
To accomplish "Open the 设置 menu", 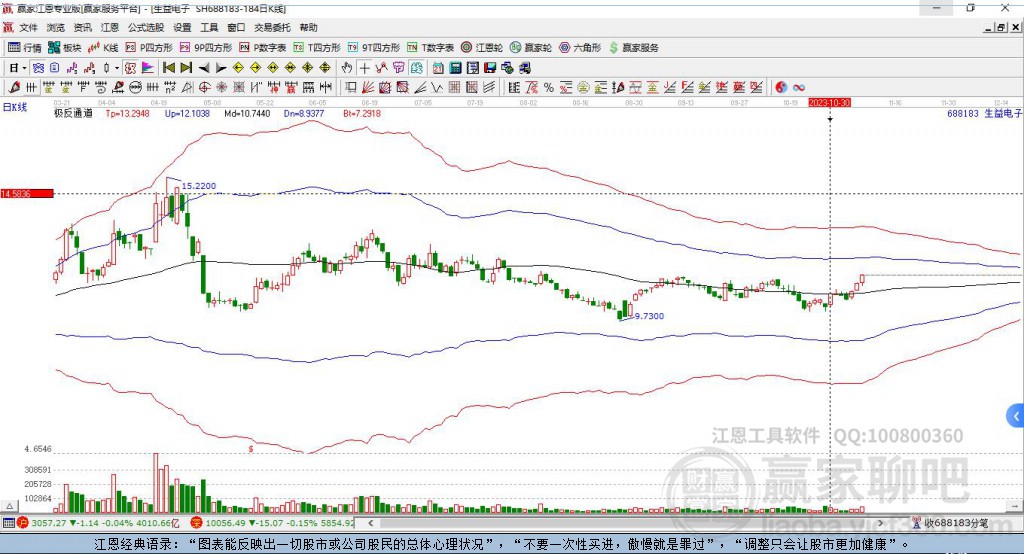I will (x=182, y=27).
